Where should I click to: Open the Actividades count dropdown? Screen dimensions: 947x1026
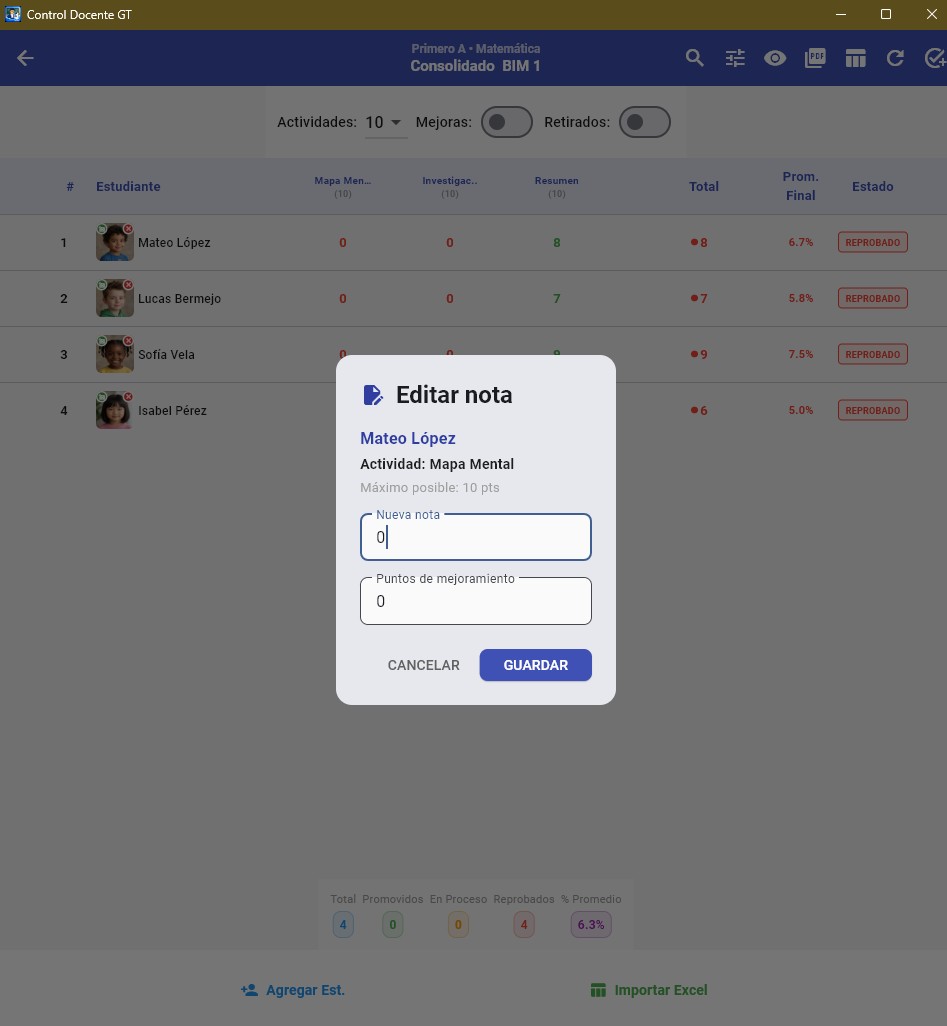[x=385, y=122]
